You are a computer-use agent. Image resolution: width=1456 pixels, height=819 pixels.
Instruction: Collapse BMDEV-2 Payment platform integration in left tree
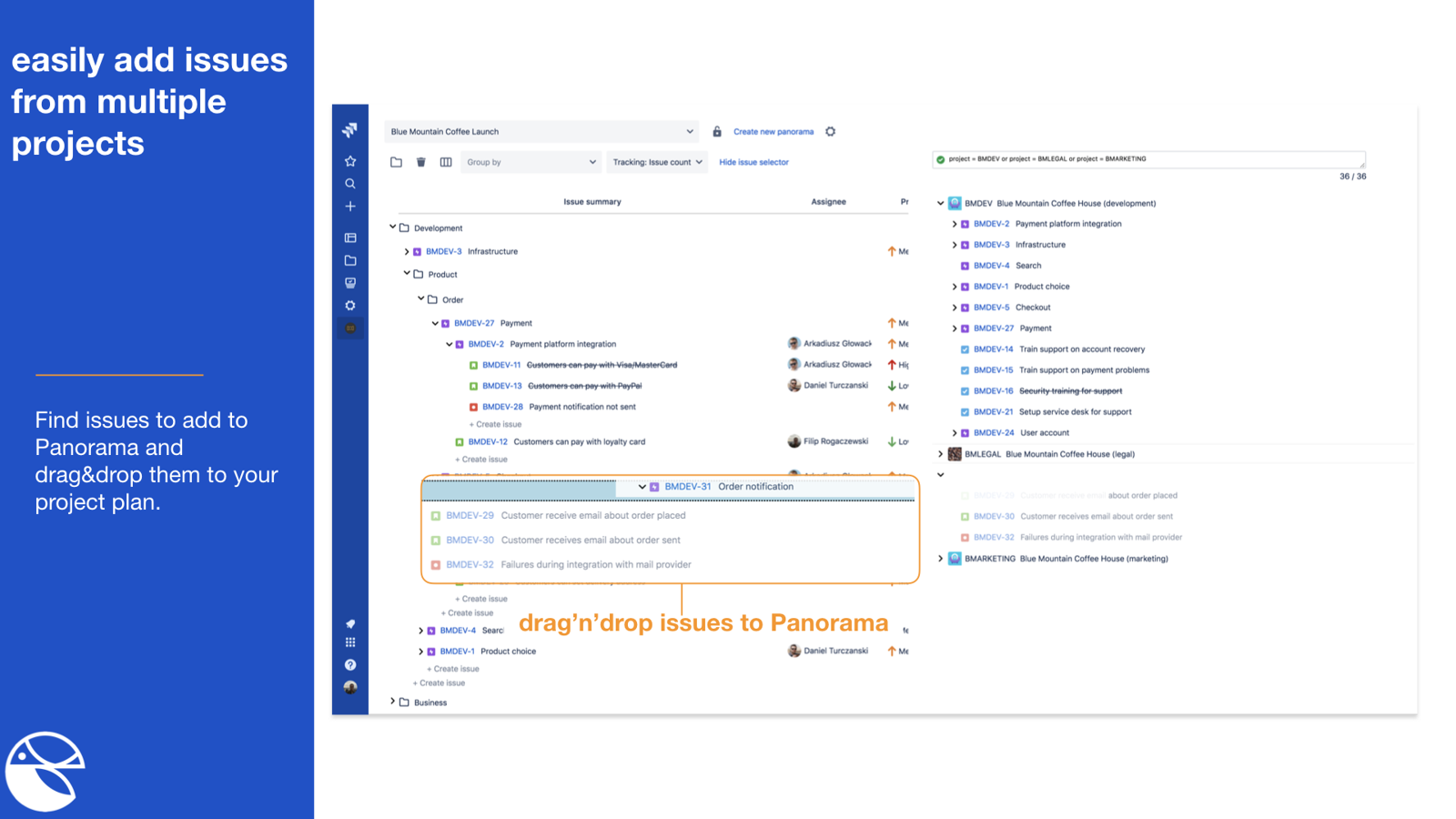(x=450, y=345)
